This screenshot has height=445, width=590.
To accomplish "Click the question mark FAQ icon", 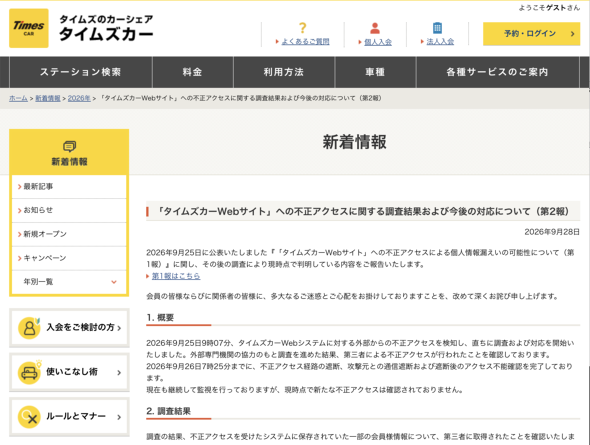I will 303,28.
